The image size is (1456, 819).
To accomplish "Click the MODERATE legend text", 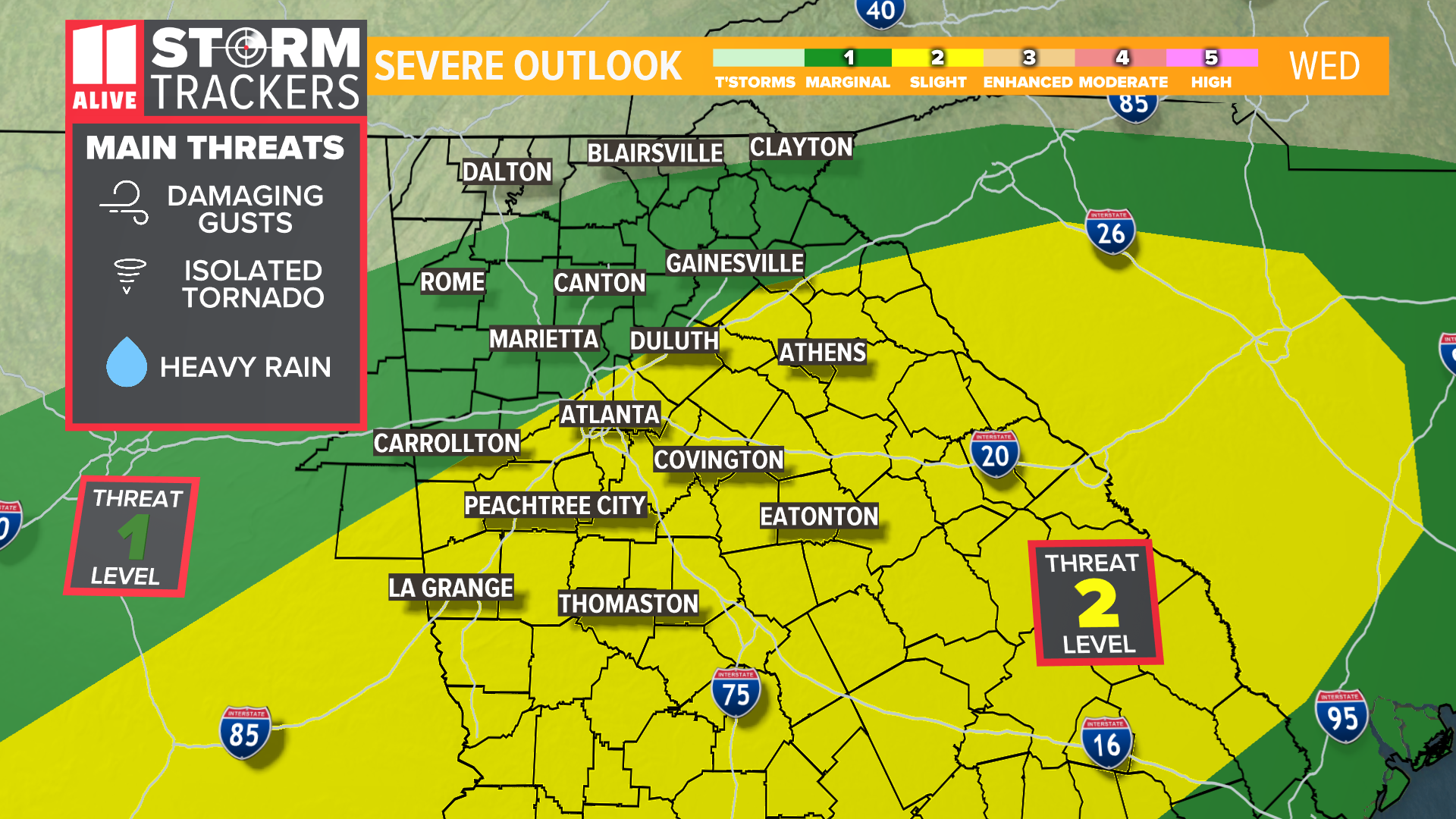I will (x=1123, y=82).
